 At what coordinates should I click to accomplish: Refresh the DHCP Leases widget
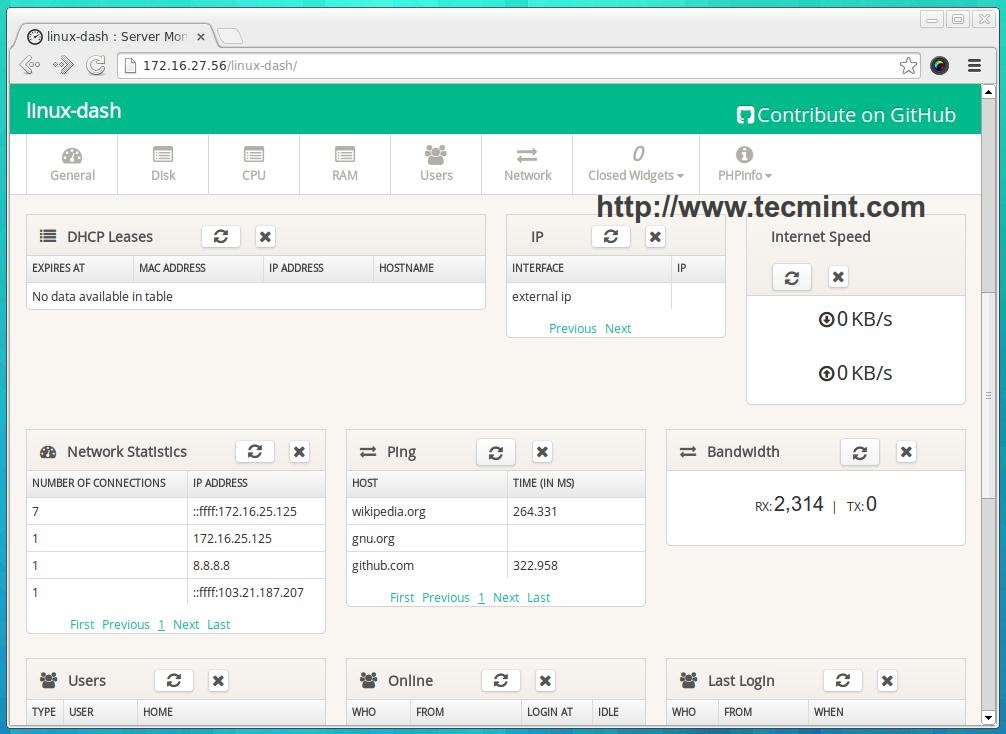pos(221,237)
